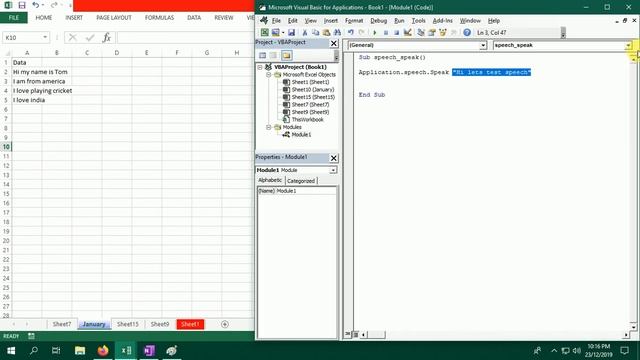This screenshot has width=640, height=360.
Task: Open Tools menu in VBA editor
Action: click(x=418, y=21)
